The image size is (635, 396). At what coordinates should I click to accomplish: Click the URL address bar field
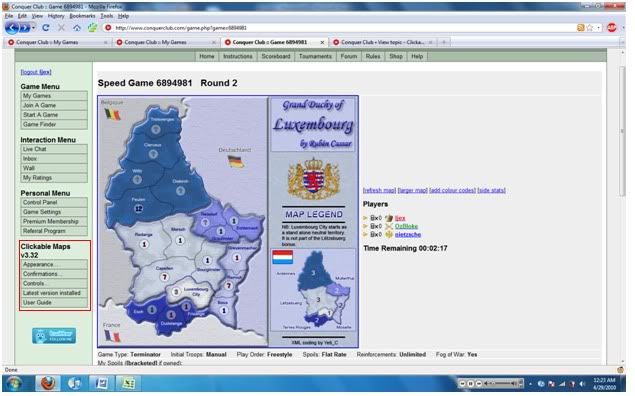pos(340,28)
